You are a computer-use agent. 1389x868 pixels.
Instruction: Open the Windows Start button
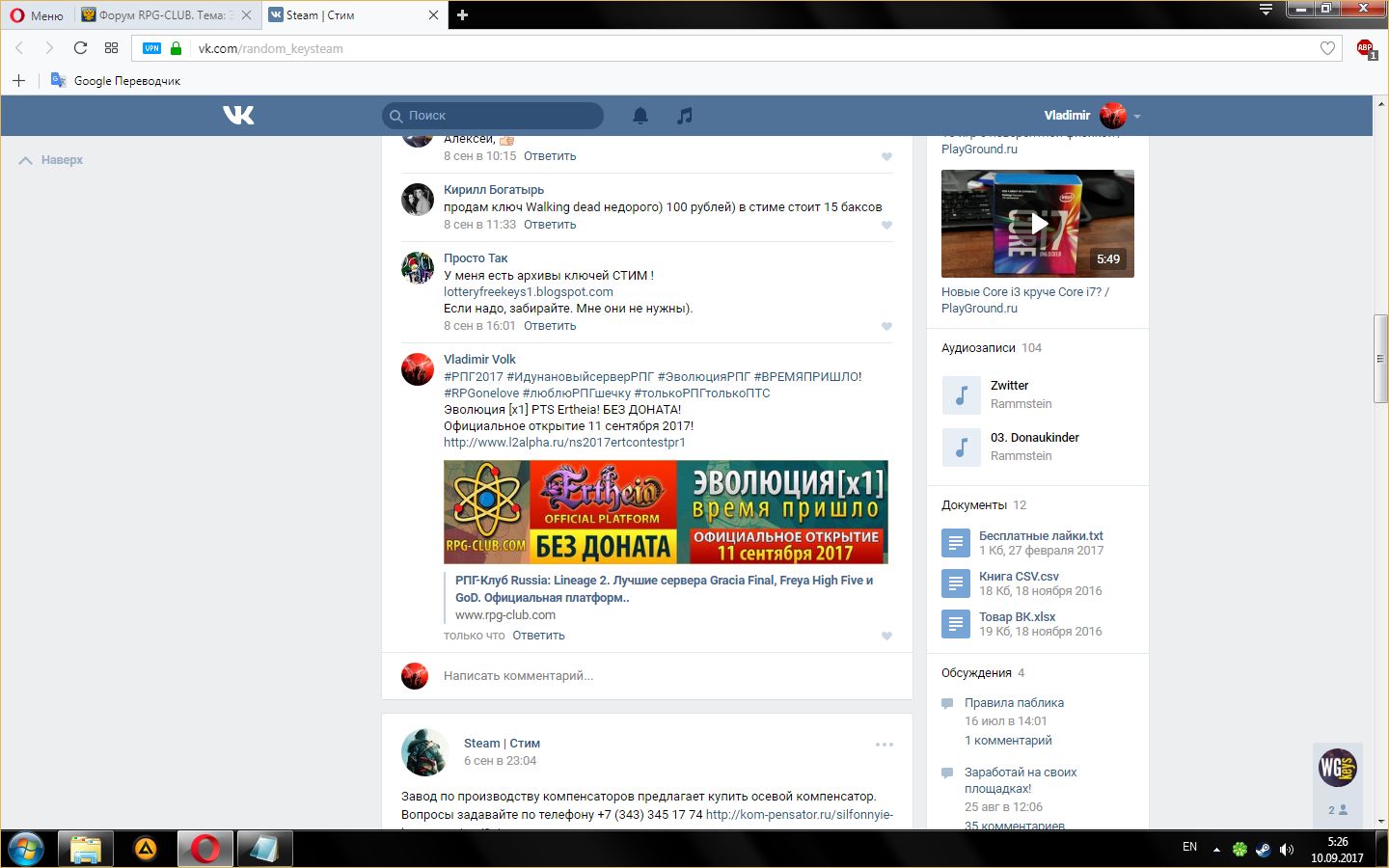(27, 850)
